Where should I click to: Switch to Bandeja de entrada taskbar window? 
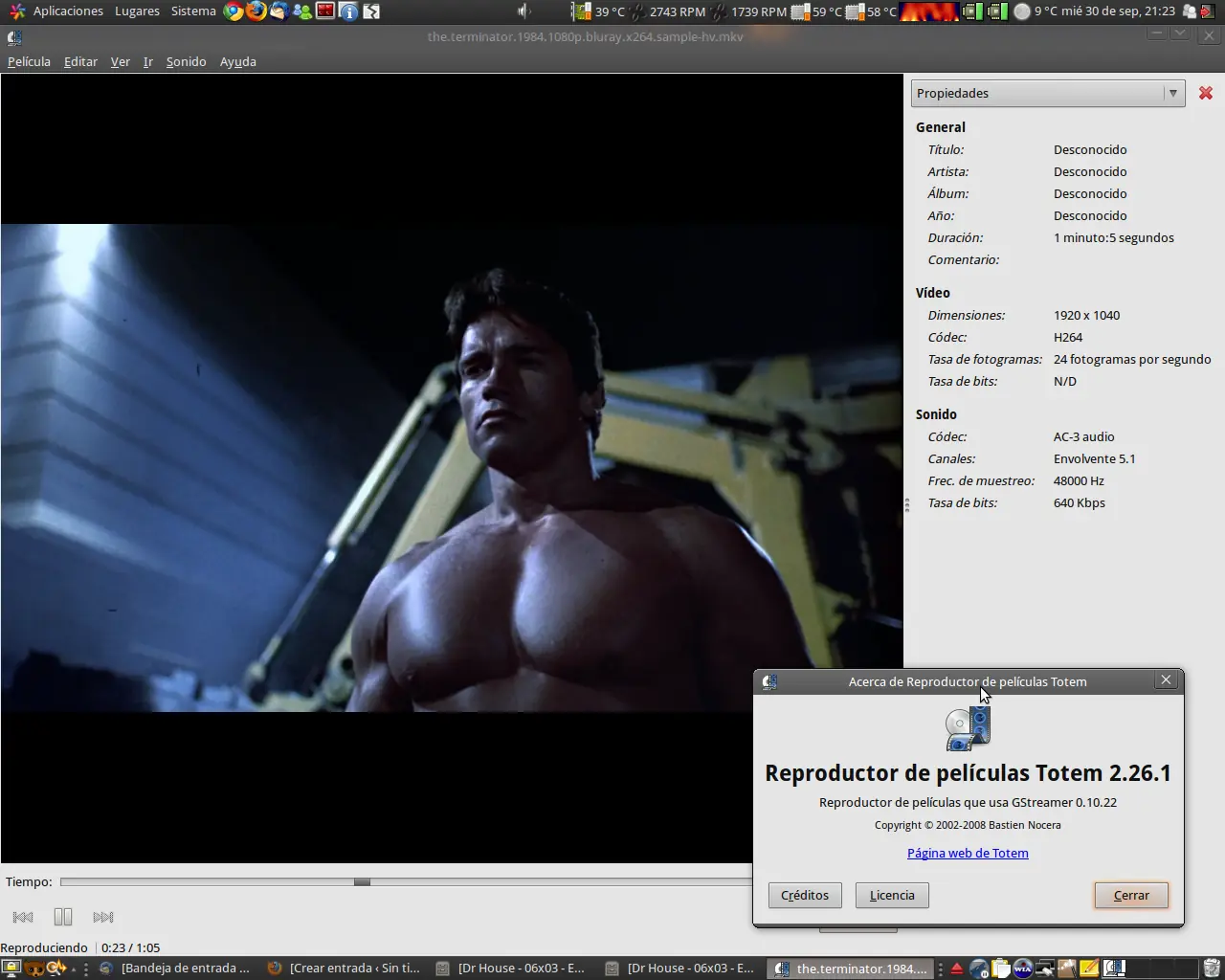pyautogui.click(x=177, y=969)
